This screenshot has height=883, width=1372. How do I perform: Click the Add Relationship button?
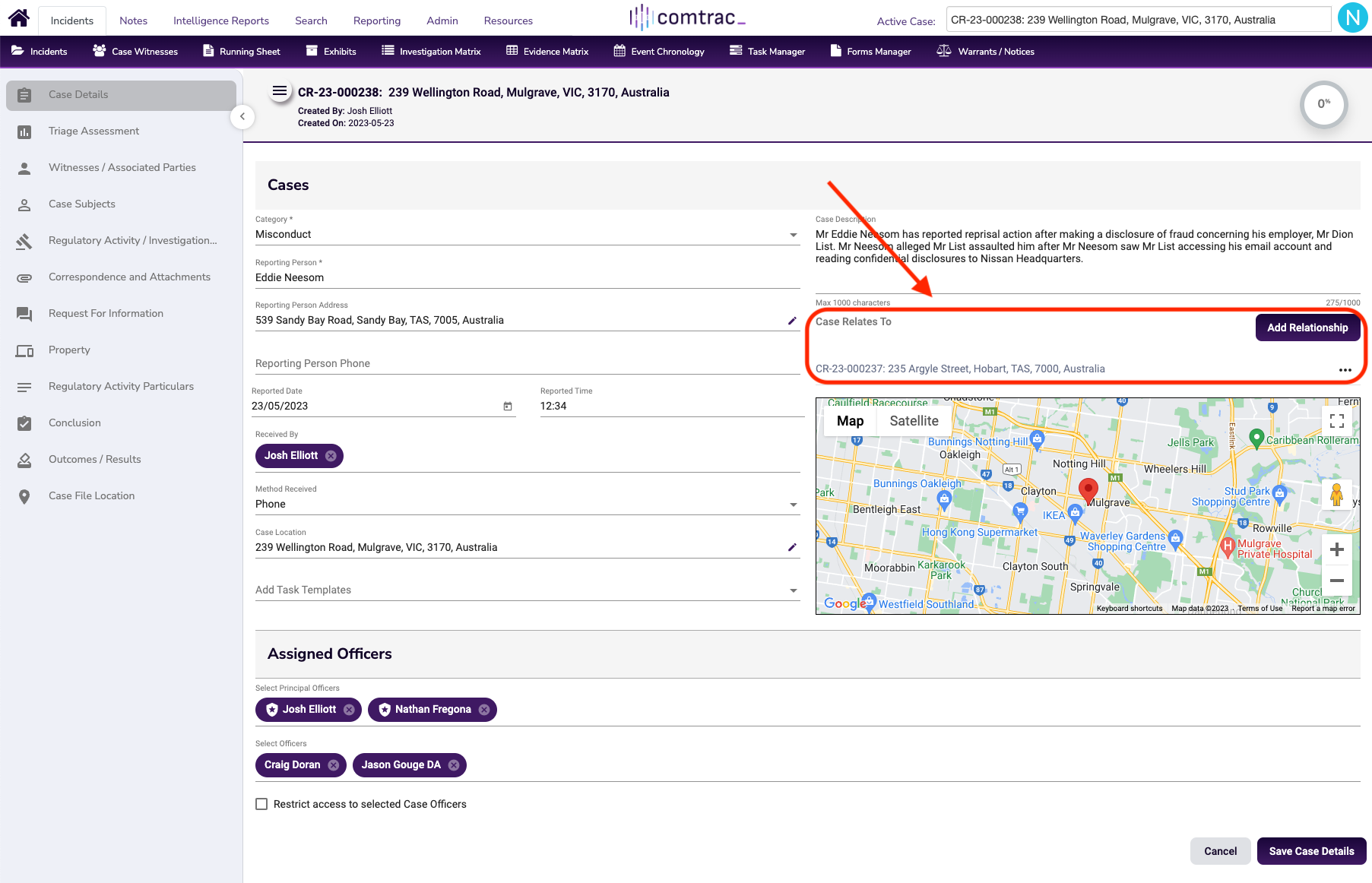tap(1307, 328)
